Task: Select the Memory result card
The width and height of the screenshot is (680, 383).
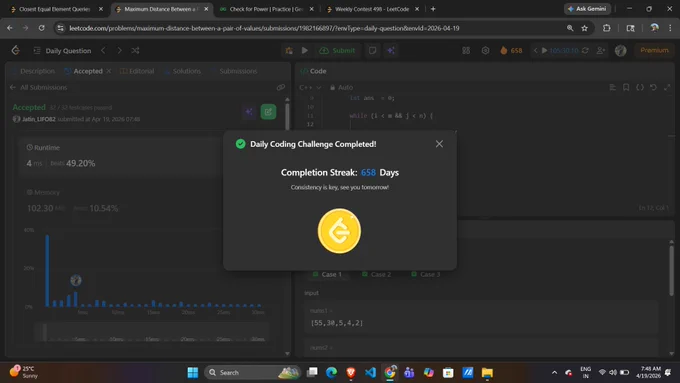Action: (121, 201)
